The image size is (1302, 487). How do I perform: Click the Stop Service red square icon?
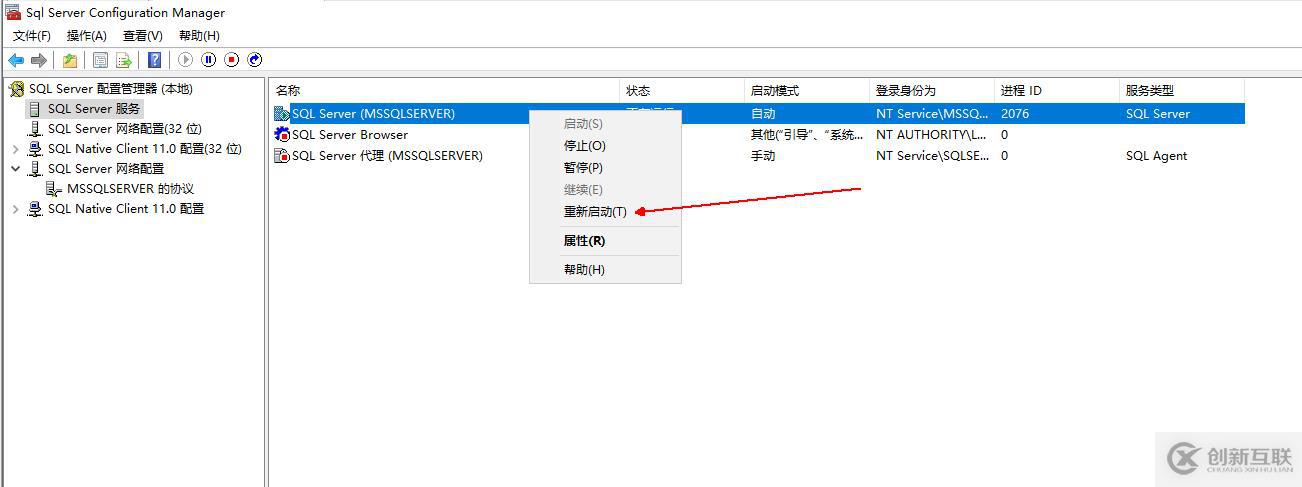(231, 60)
